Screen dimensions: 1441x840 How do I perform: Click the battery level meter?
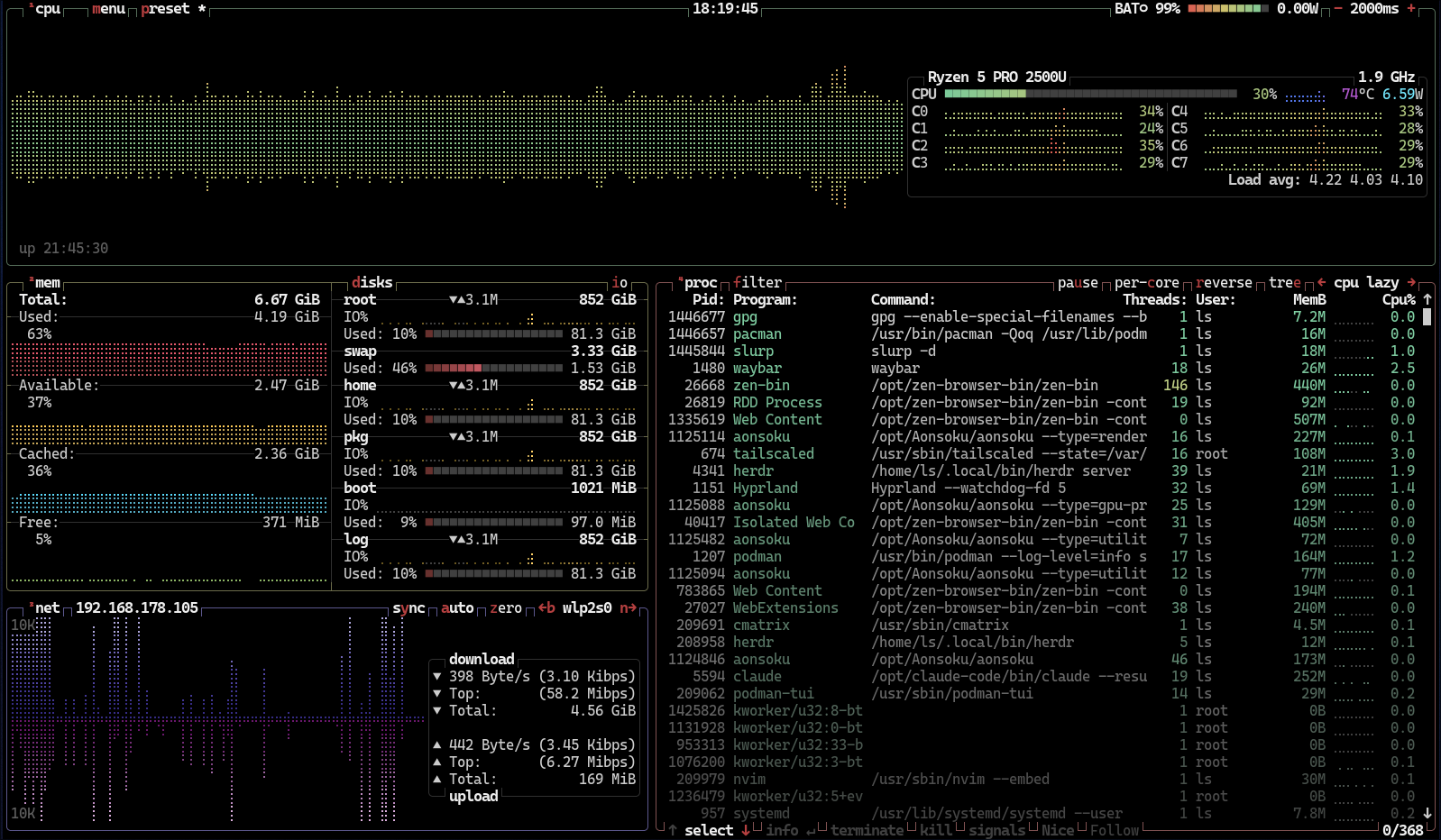(x=1227, y=8)
